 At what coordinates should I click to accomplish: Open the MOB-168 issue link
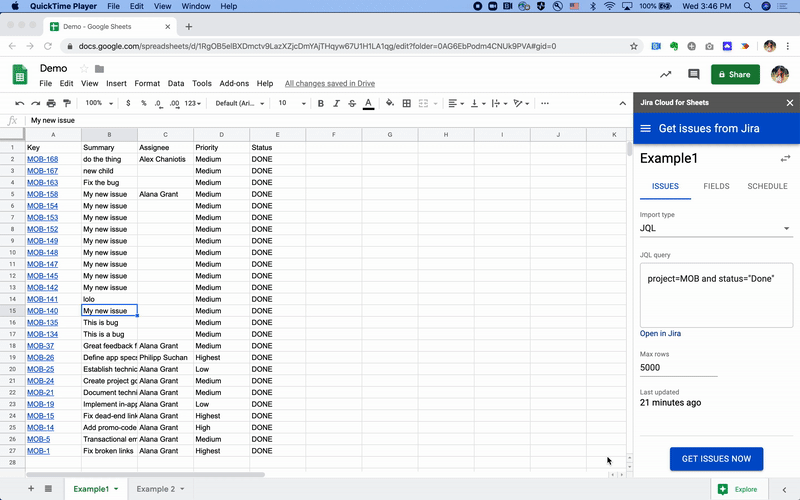[x=42, y=159]
